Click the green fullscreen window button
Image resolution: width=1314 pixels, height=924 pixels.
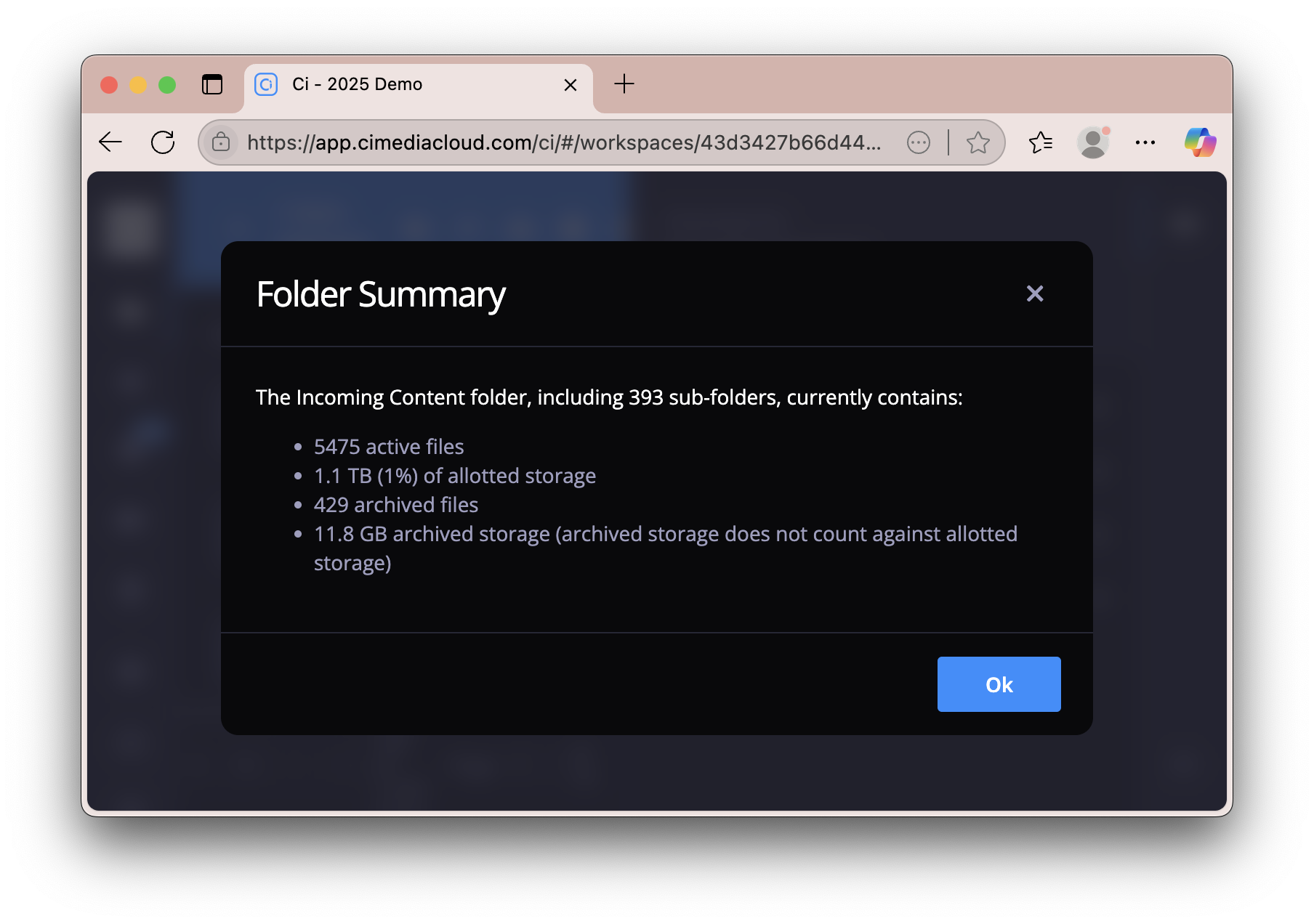click(x=167, y=85)
